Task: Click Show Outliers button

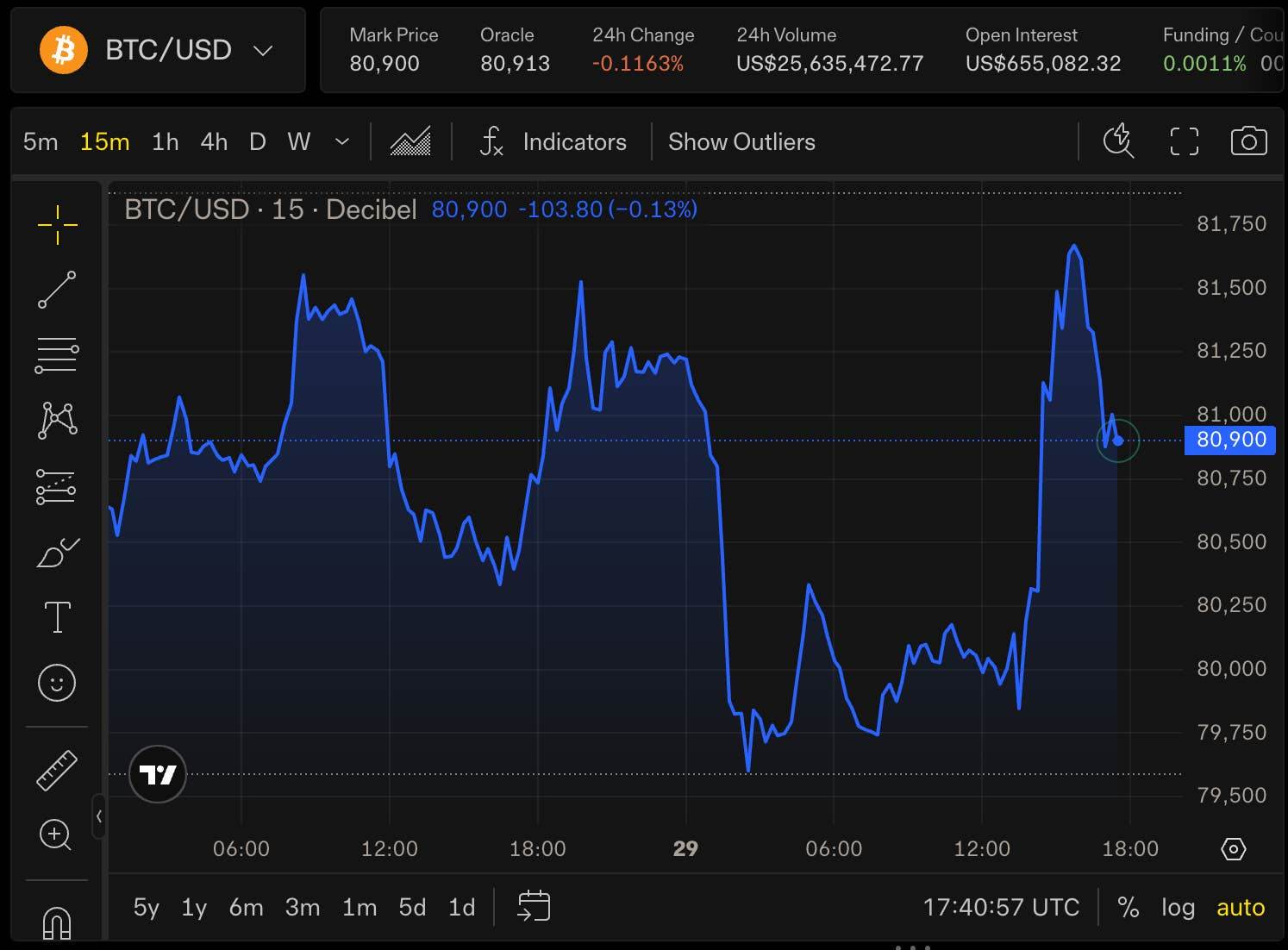Action: [741, 141]
